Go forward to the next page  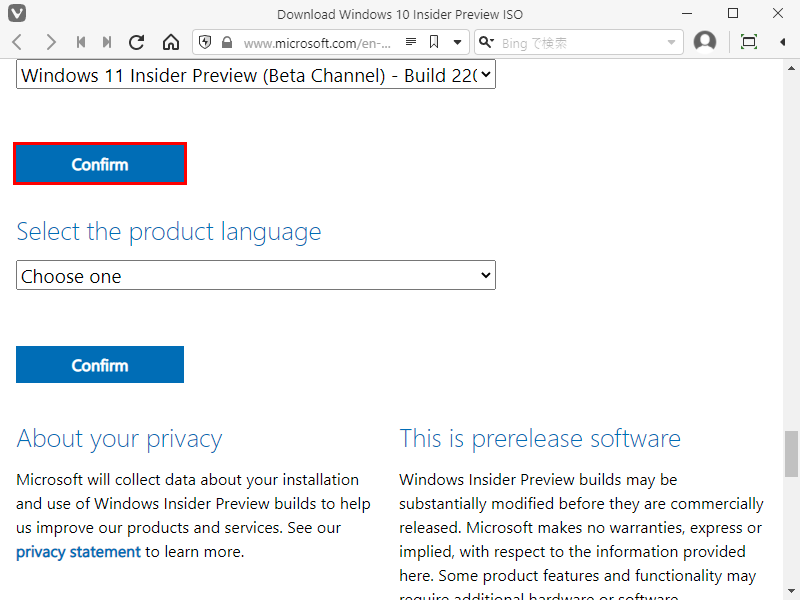50,42
